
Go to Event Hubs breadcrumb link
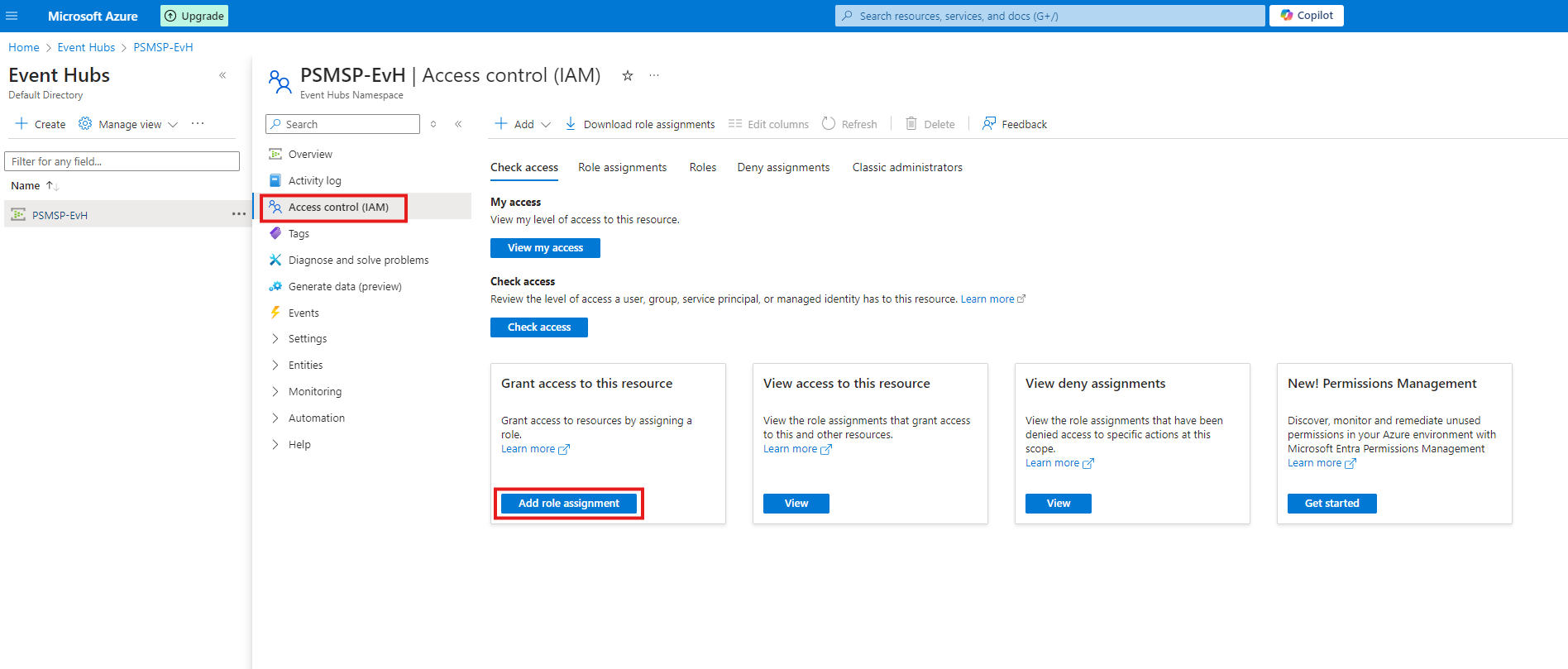point(86,47)
